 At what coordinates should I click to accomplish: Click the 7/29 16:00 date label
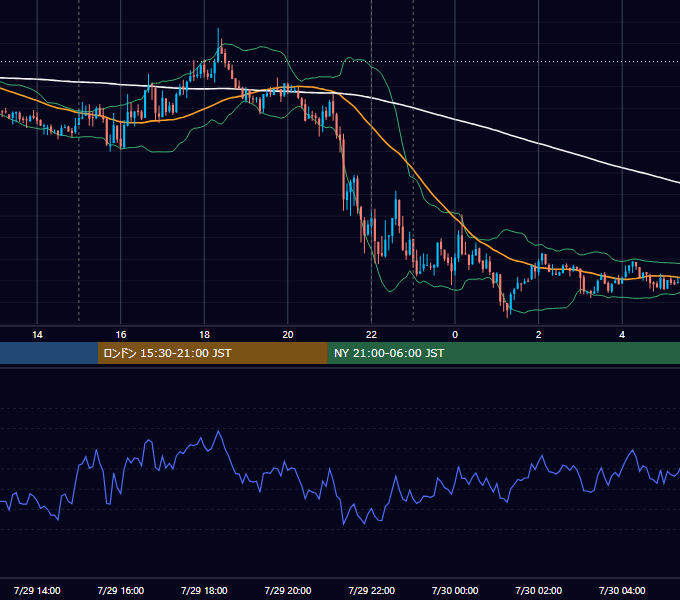click(x=121, y=590)
